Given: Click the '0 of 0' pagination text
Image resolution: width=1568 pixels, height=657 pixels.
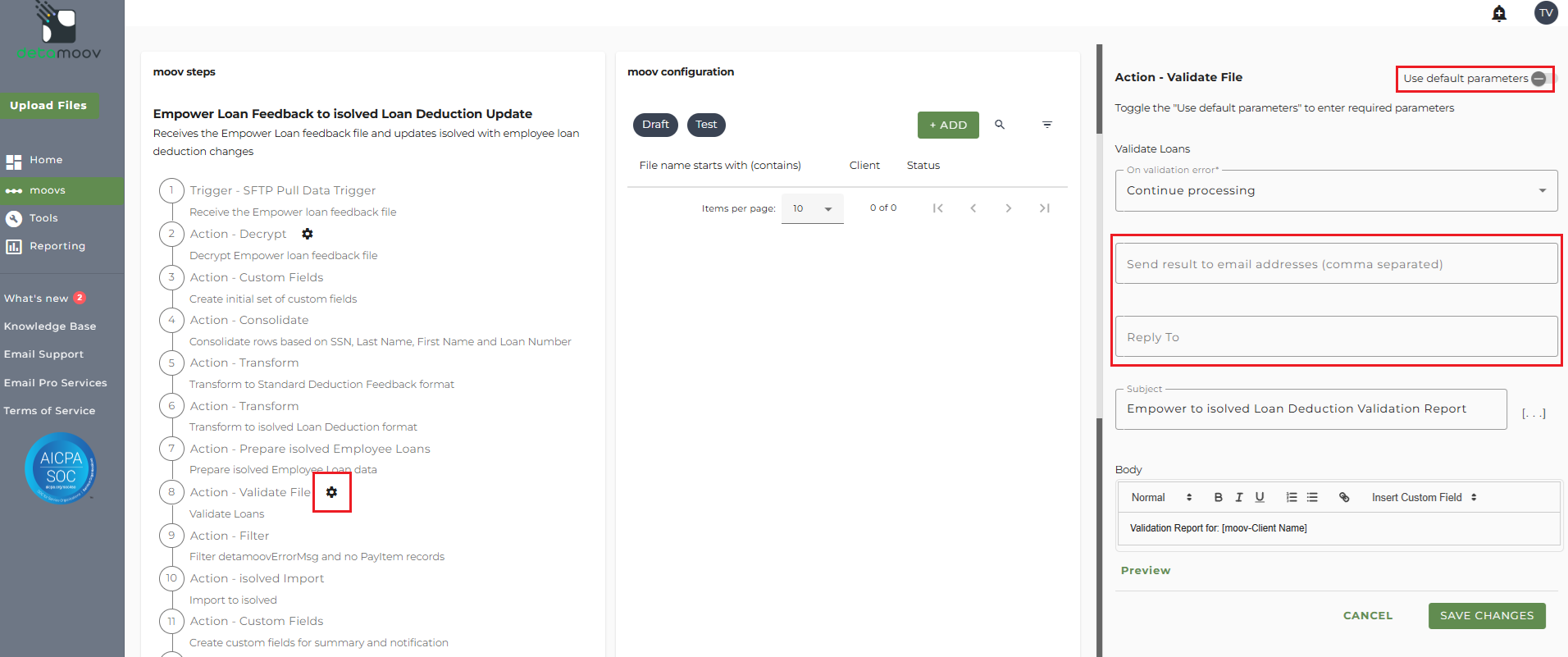Looking at the screenshot, I should (x=883, y=208).
